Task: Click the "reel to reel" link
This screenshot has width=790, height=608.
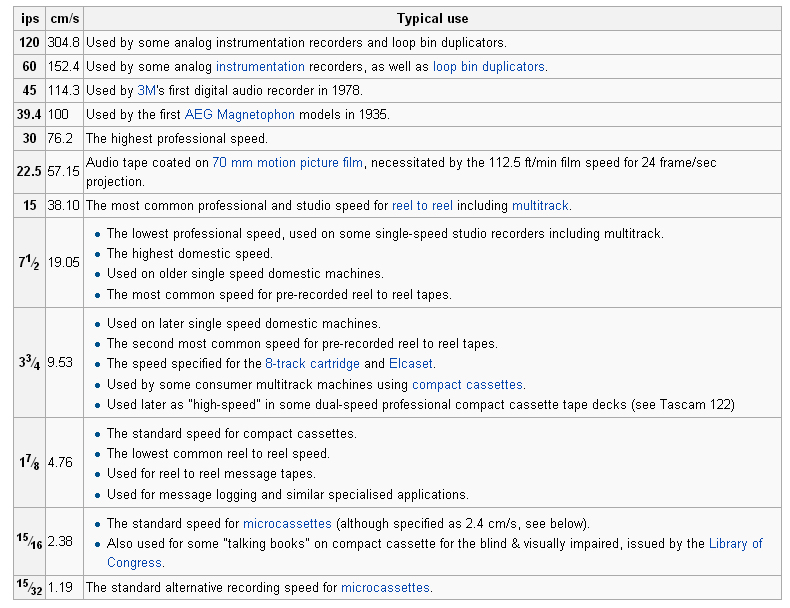Action: pos(422,206)
